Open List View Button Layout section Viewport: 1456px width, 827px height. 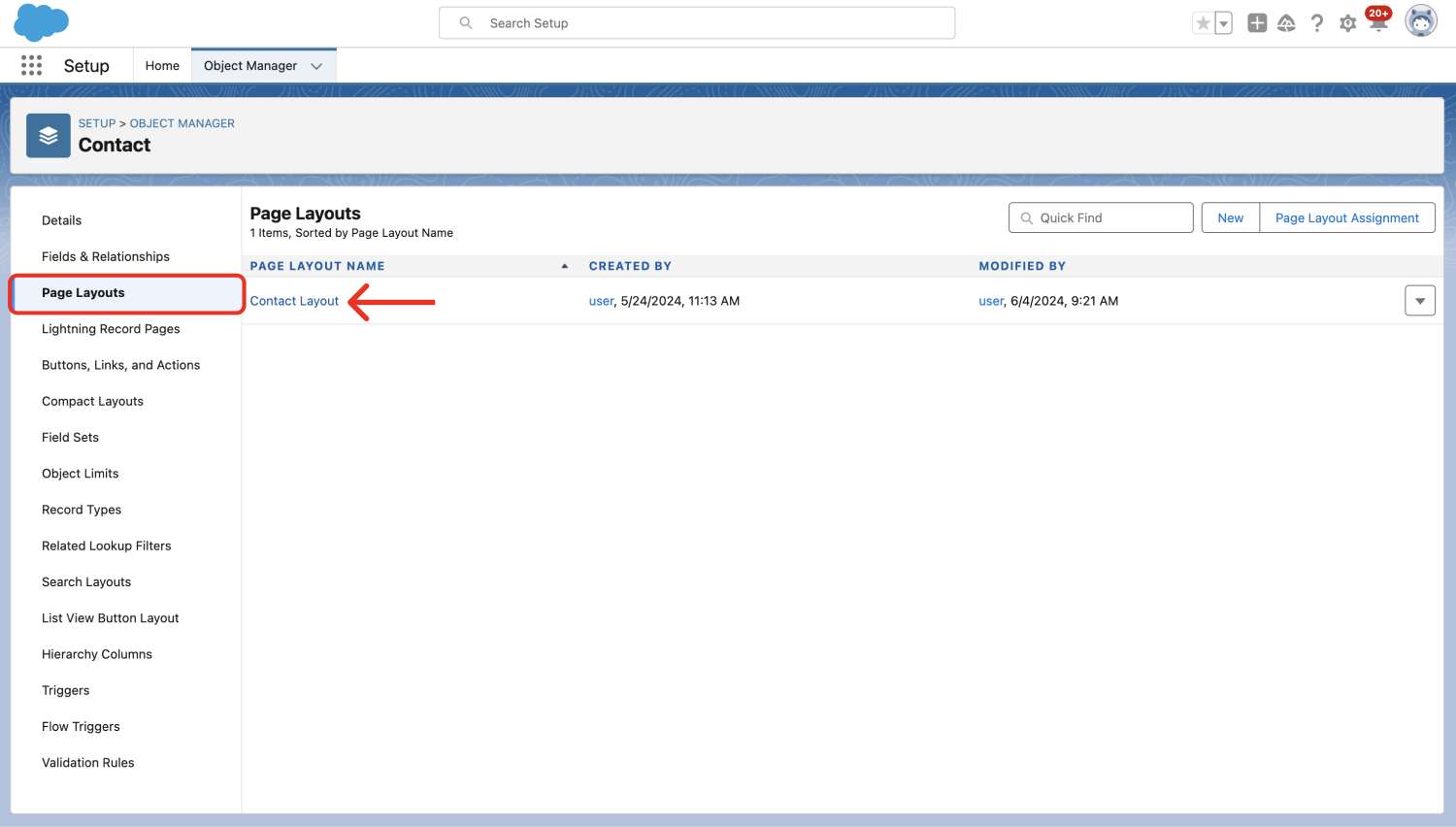click(111, 618)
